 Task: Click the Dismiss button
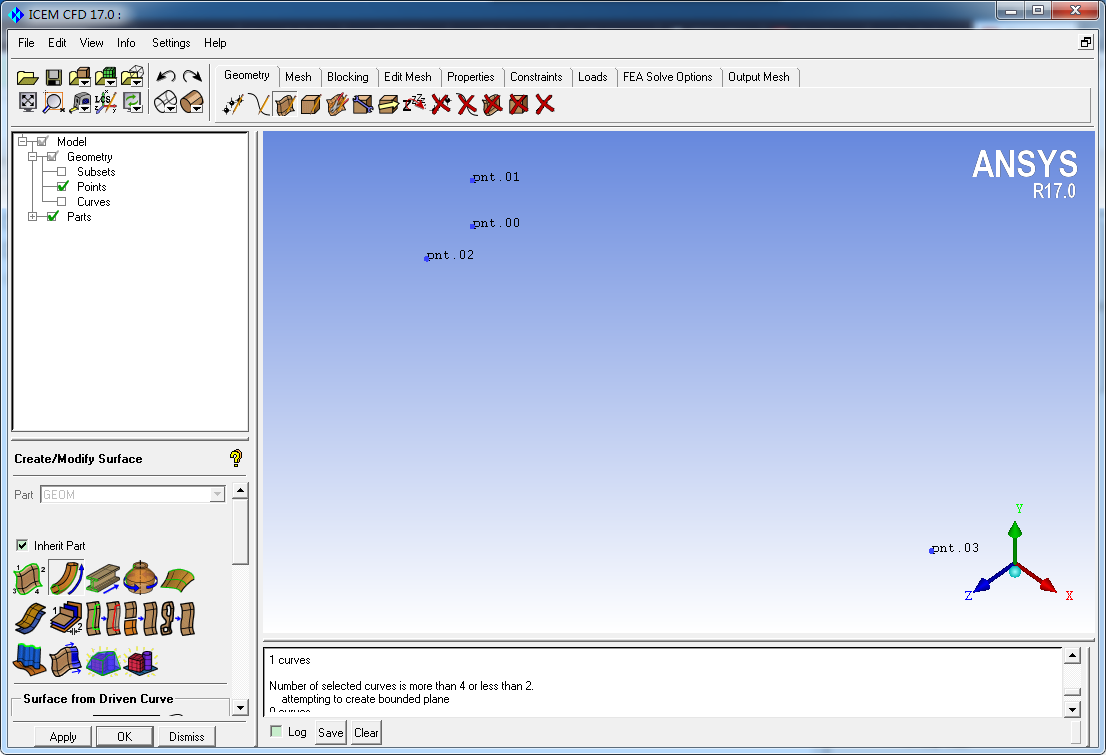(187, 737)
